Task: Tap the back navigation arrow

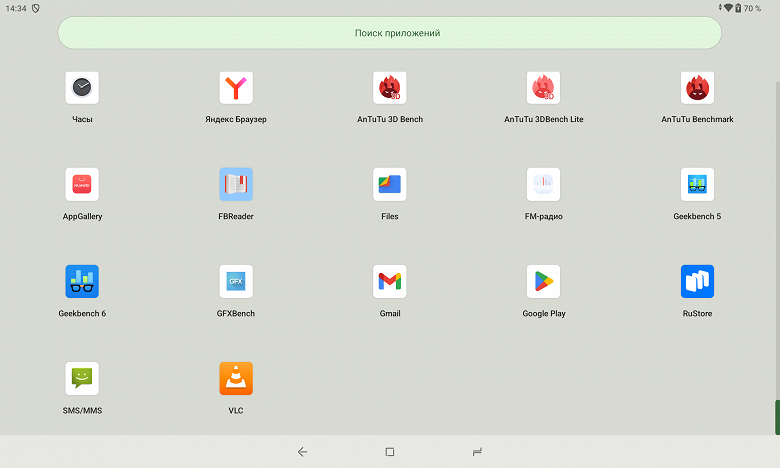Action: (302, 452)
